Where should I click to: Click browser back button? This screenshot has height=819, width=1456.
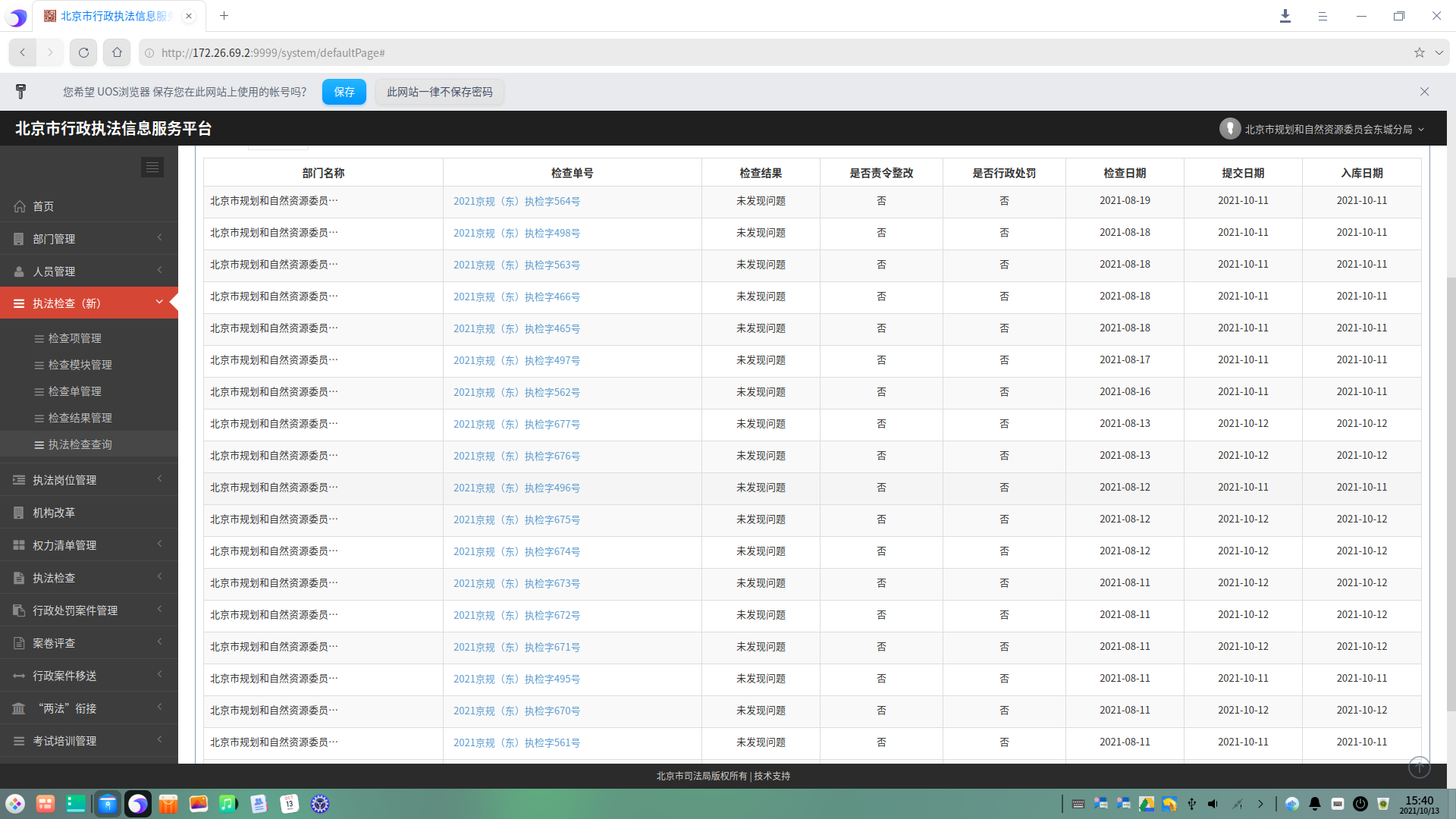point(23,52)
